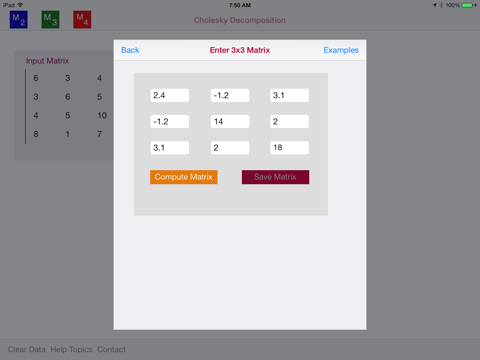Select the row 2 column 3 field 2

click(289, 122)
